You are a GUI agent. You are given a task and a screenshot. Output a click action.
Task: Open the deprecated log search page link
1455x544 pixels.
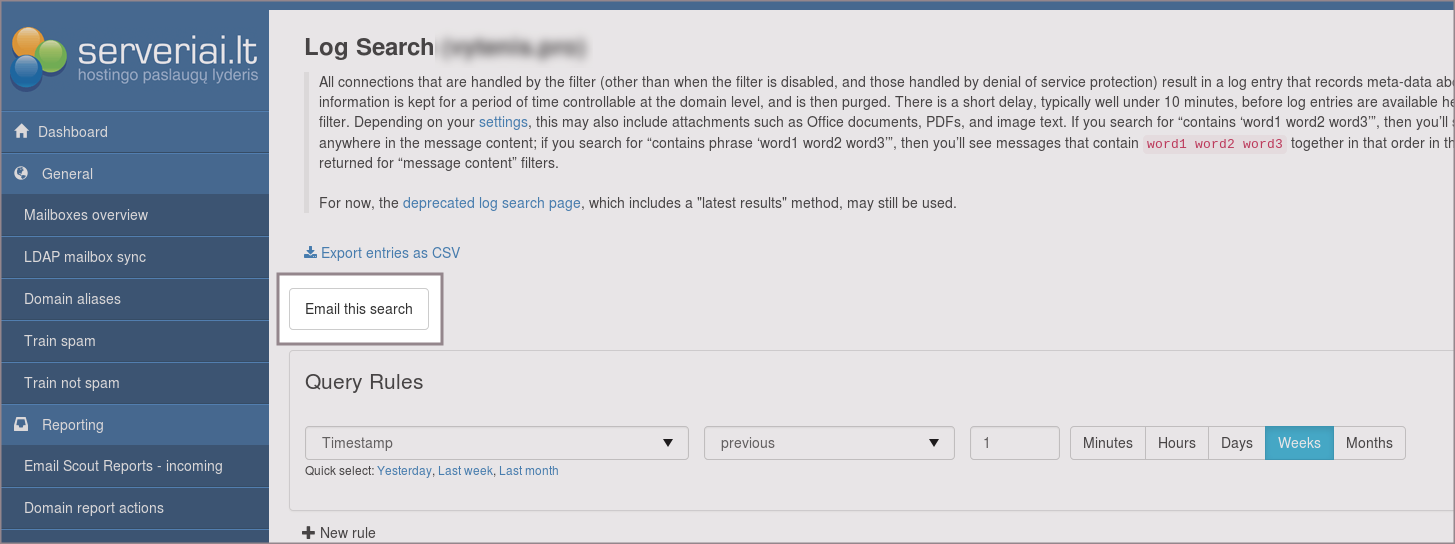[491, 203]
